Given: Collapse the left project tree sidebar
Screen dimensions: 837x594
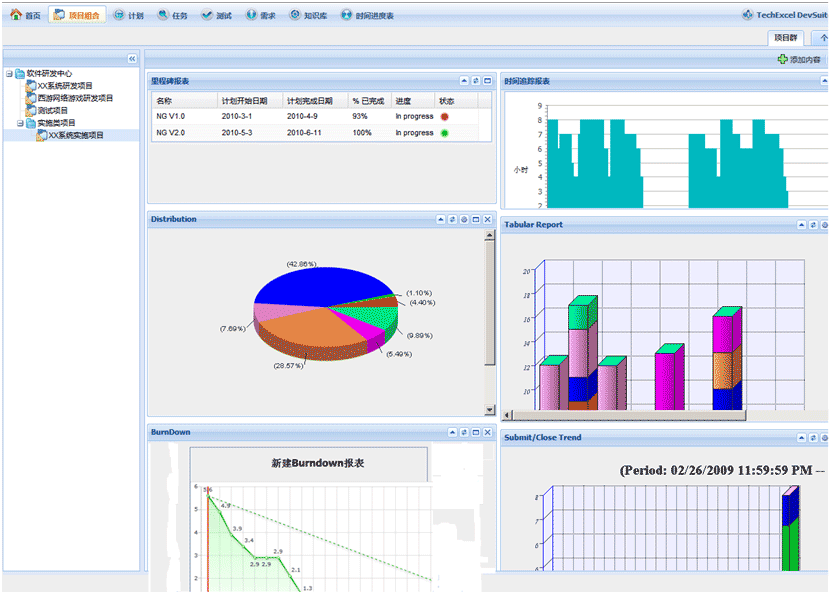Looking at the screenshot, I should point(132,59).
